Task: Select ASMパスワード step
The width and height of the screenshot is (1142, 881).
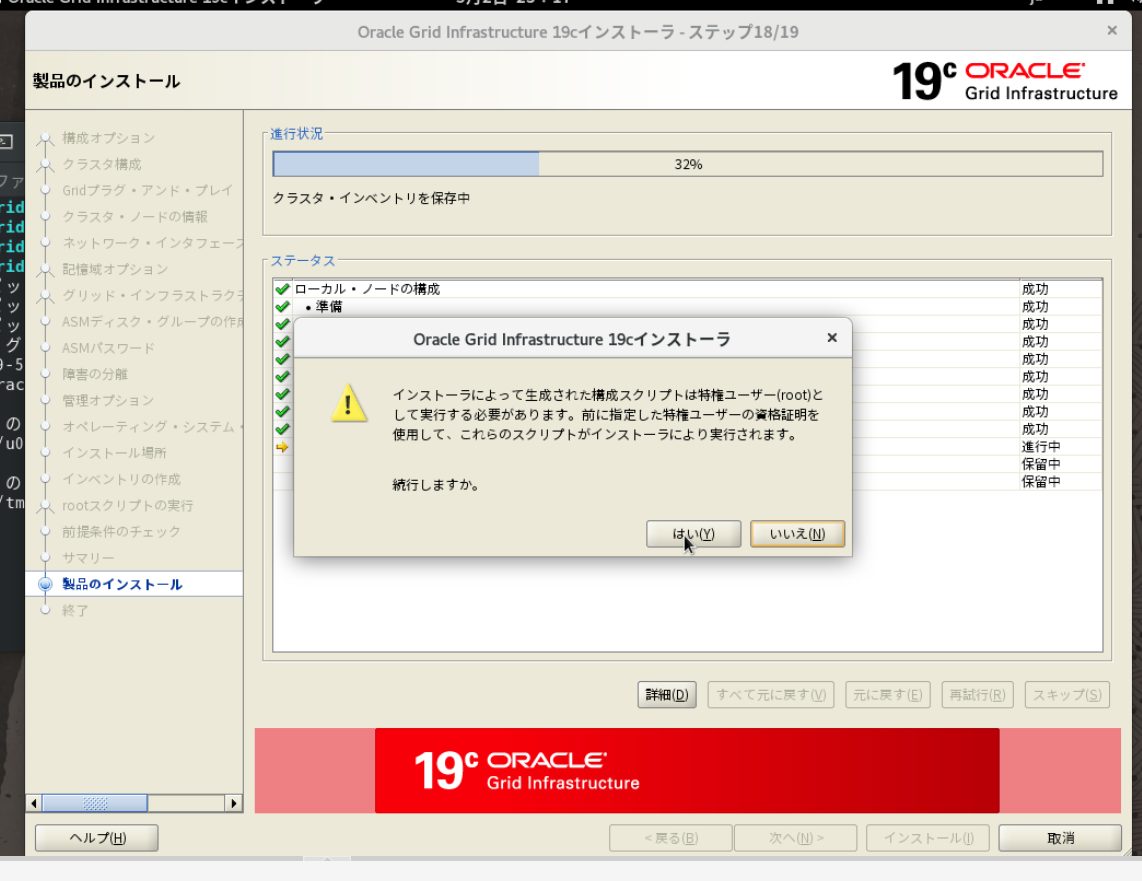Action: point(109,347)
